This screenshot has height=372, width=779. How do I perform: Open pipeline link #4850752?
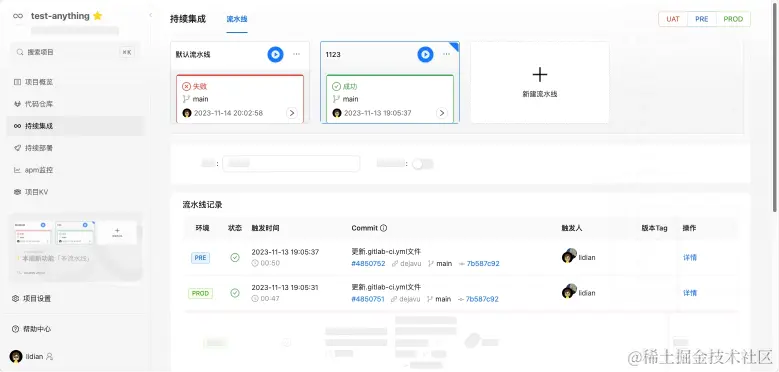pos(368,264)
